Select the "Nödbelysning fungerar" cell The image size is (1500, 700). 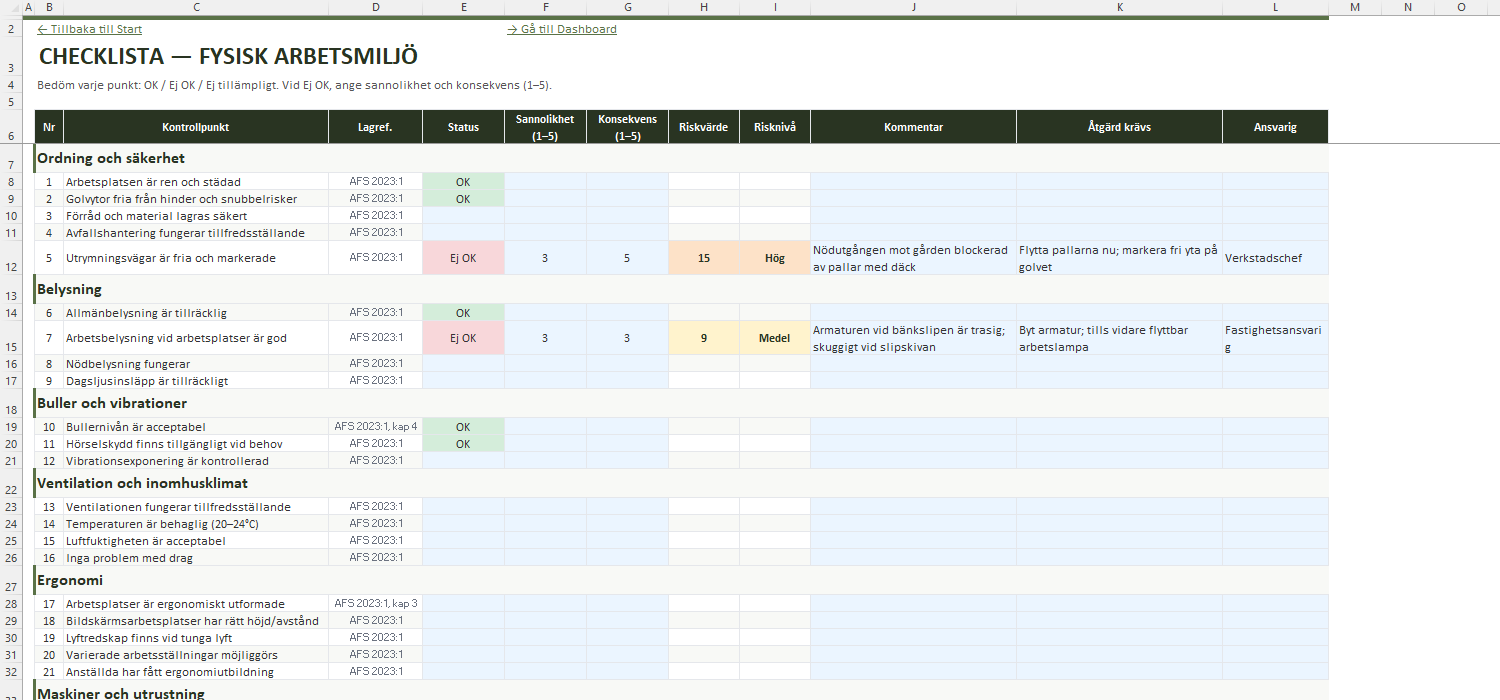[196, 364]
